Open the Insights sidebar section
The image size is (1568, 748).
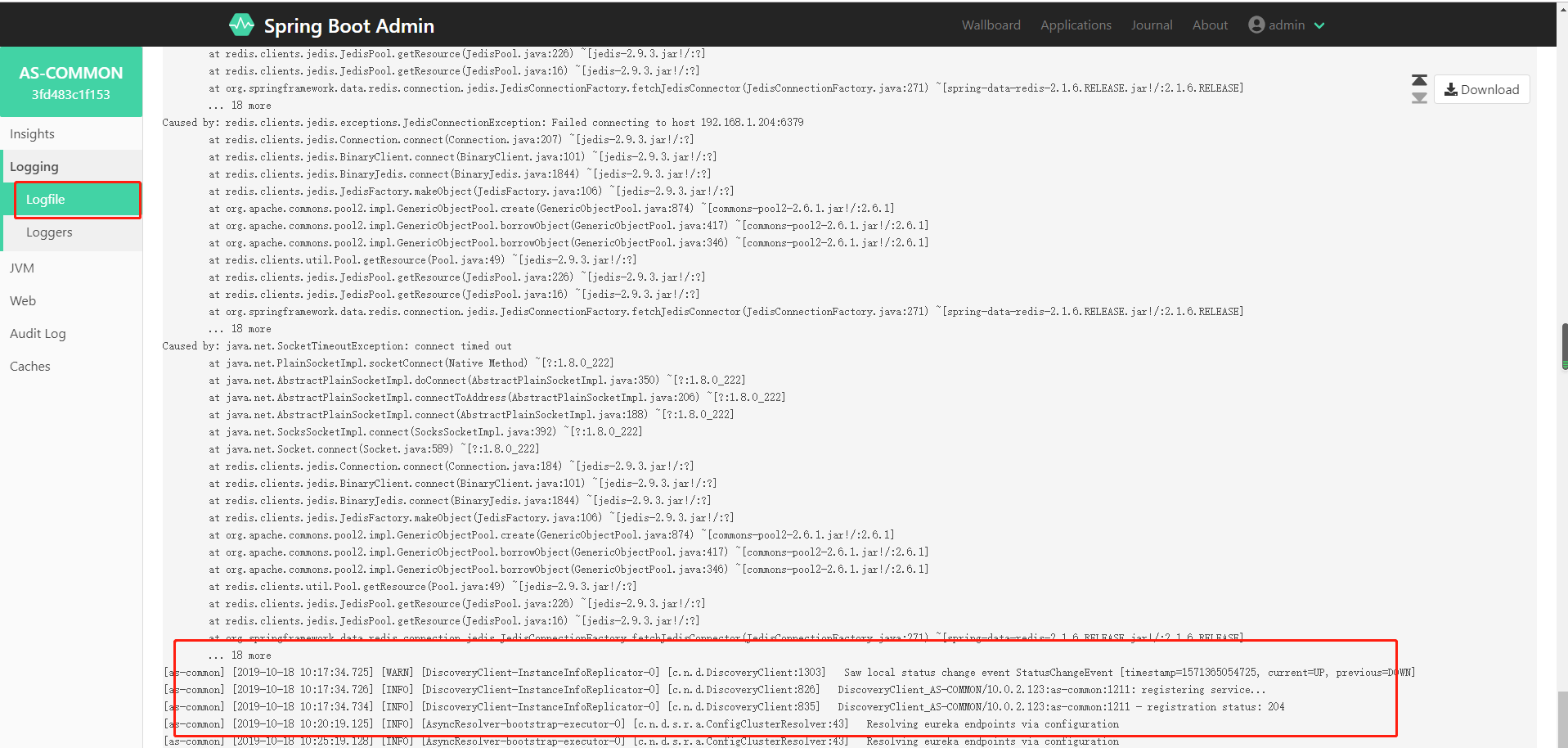tap(71, 133)
